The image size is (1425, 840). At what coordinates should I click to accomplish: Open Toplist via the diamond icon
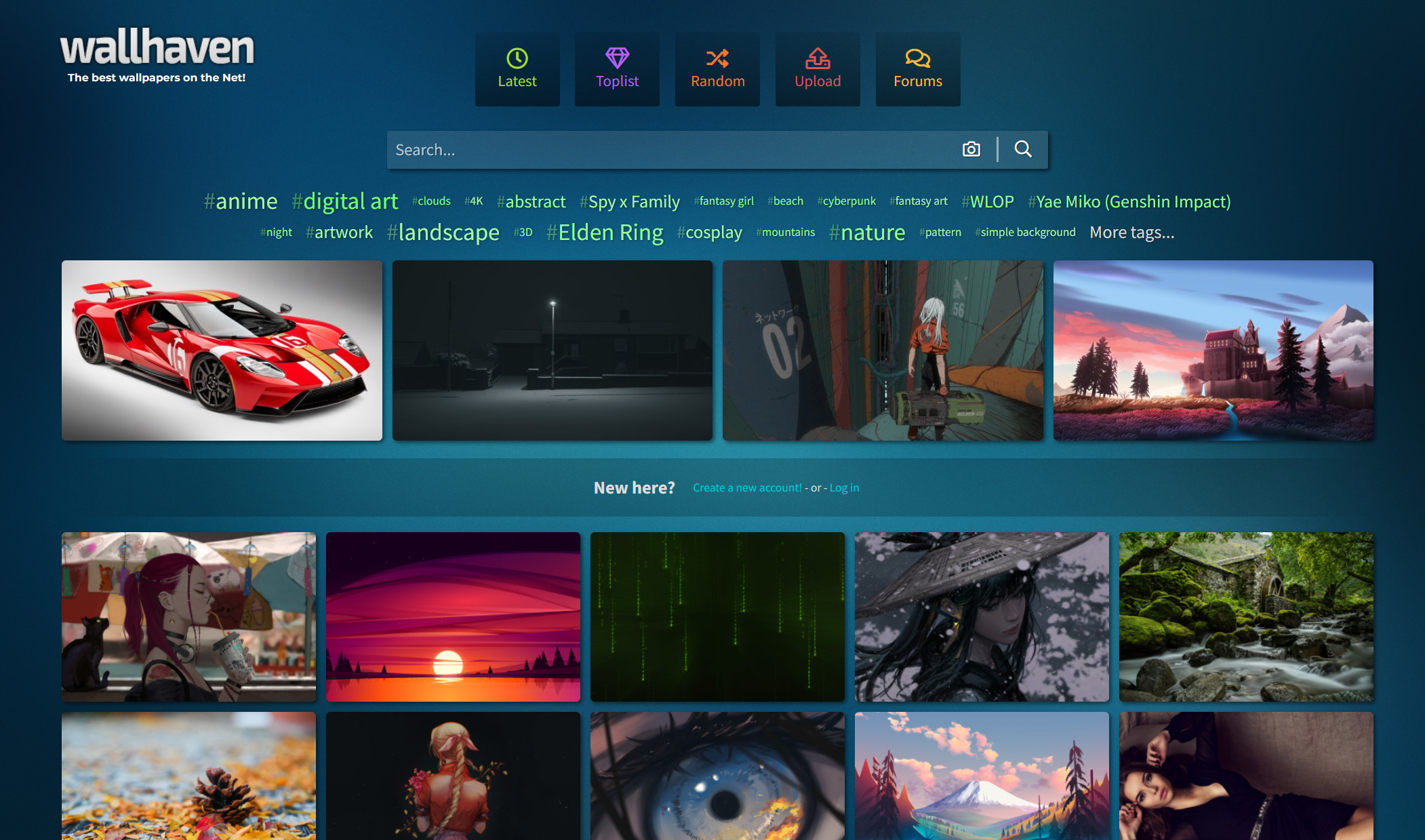coord(617,58)
